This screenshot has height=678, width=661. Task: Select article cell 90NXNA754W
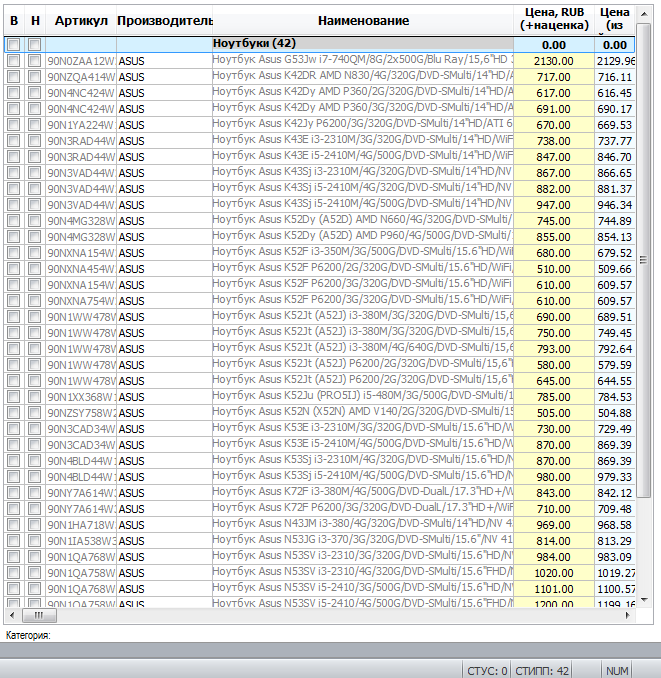pos(81,301)
